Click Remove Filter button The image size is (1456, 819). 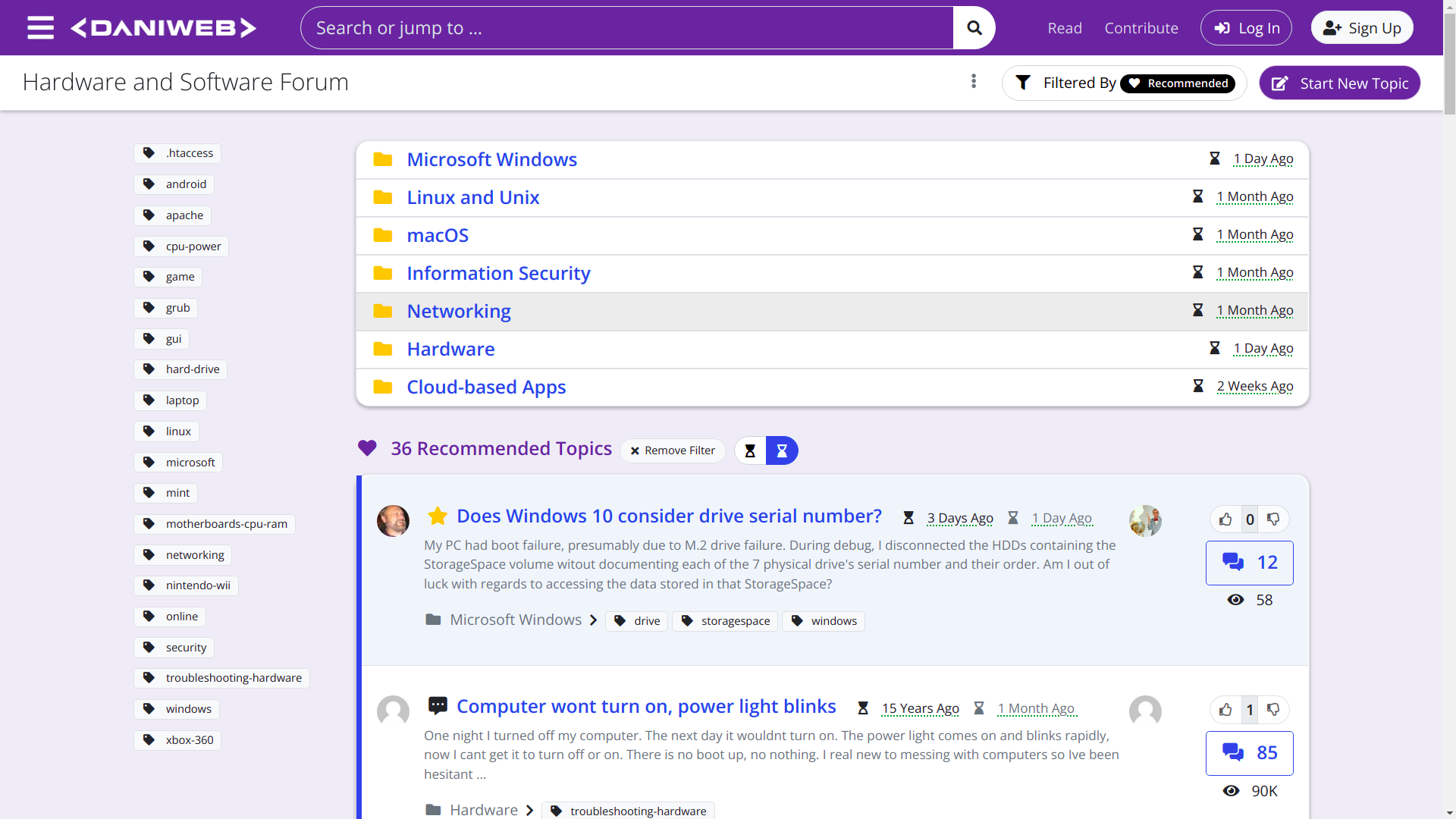click(673, 450)
